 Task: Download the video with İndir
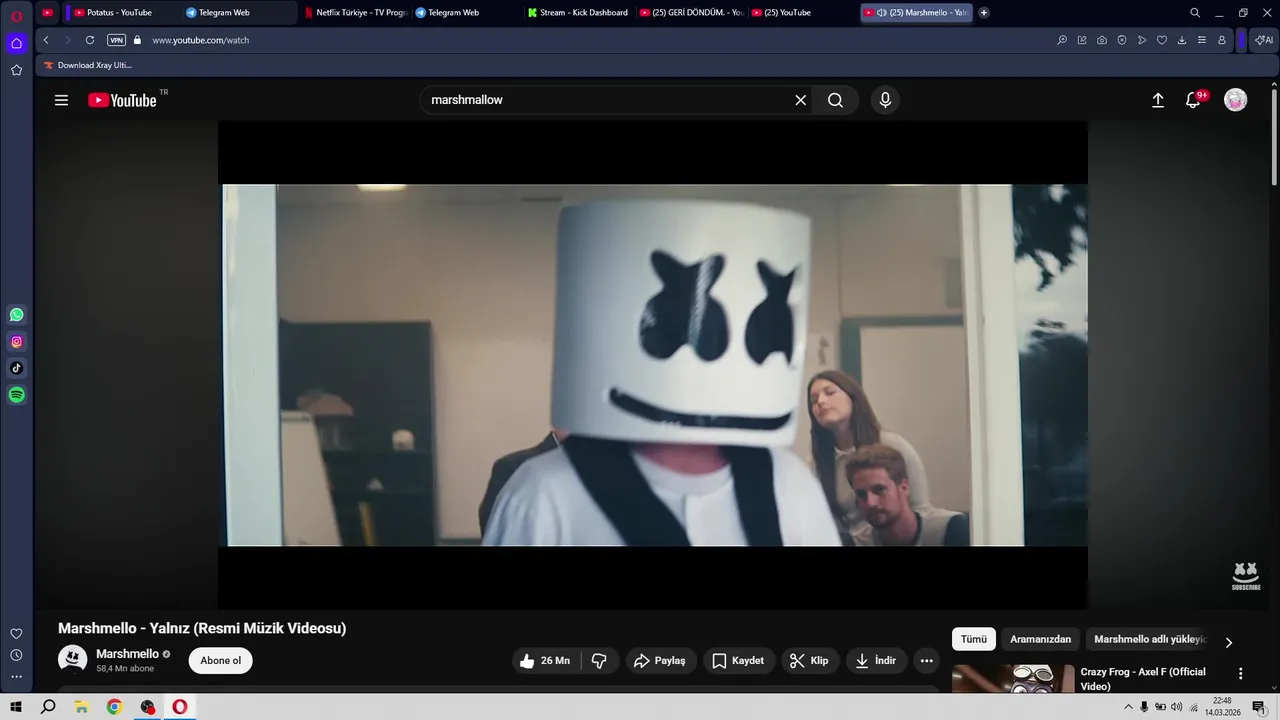click(875, 661)
